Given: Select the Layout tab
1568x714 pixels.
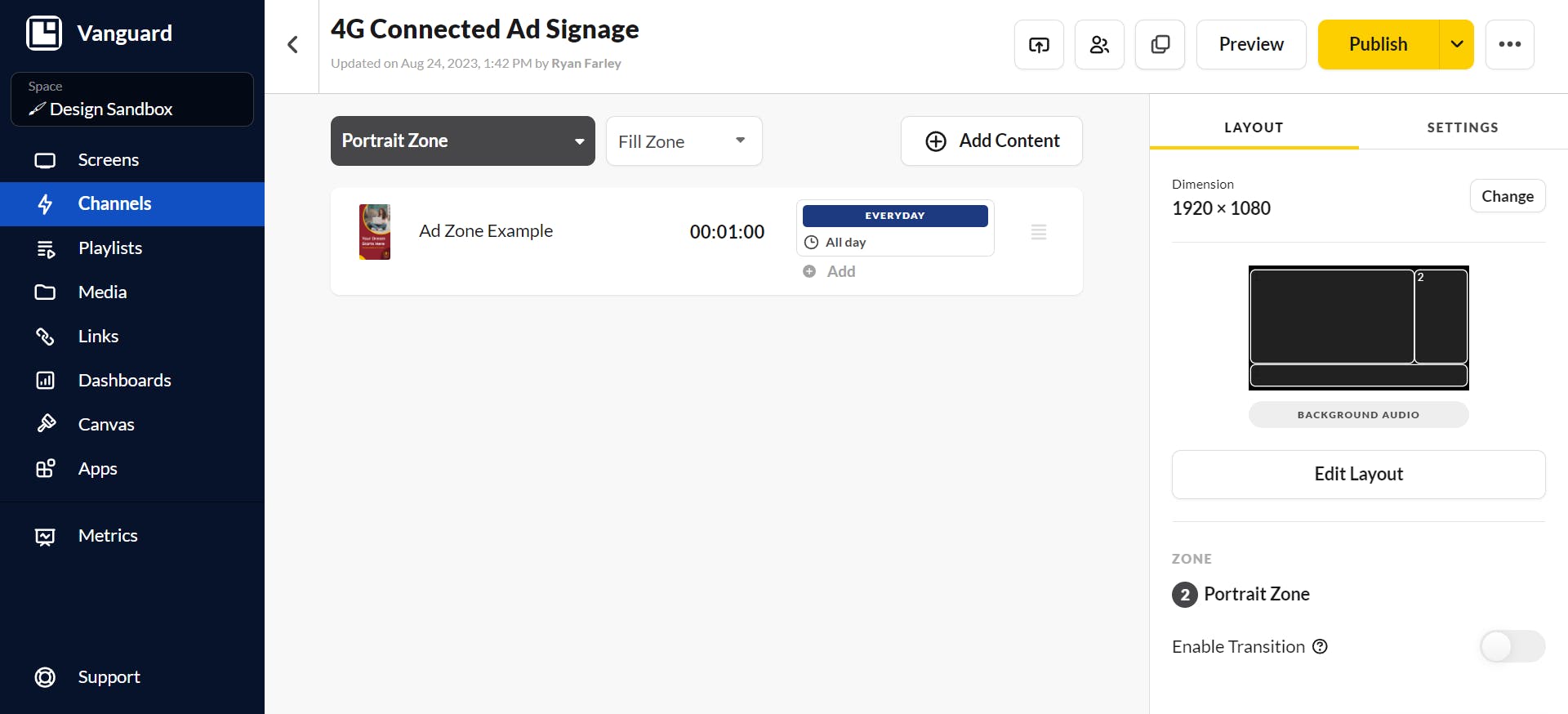Looking at the screenshot, I should pyautogui.click(x=1254, y=127).
